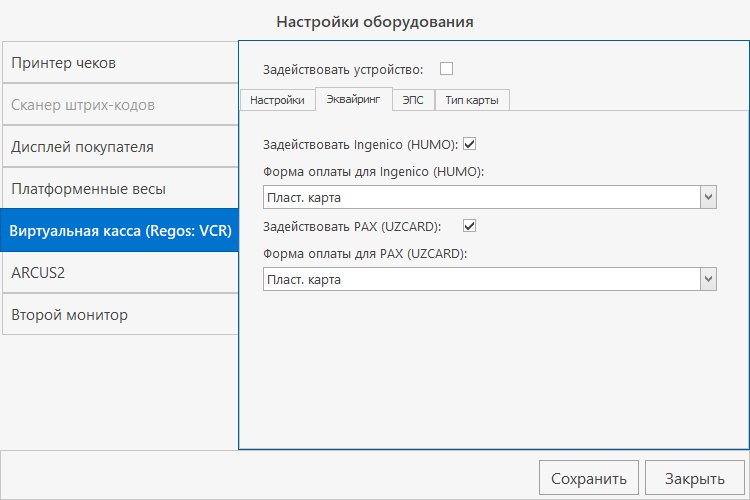Uncheck Задействовать Ingenico (HUMO) checkbox
750x500 pixels.
coord(469,144)
